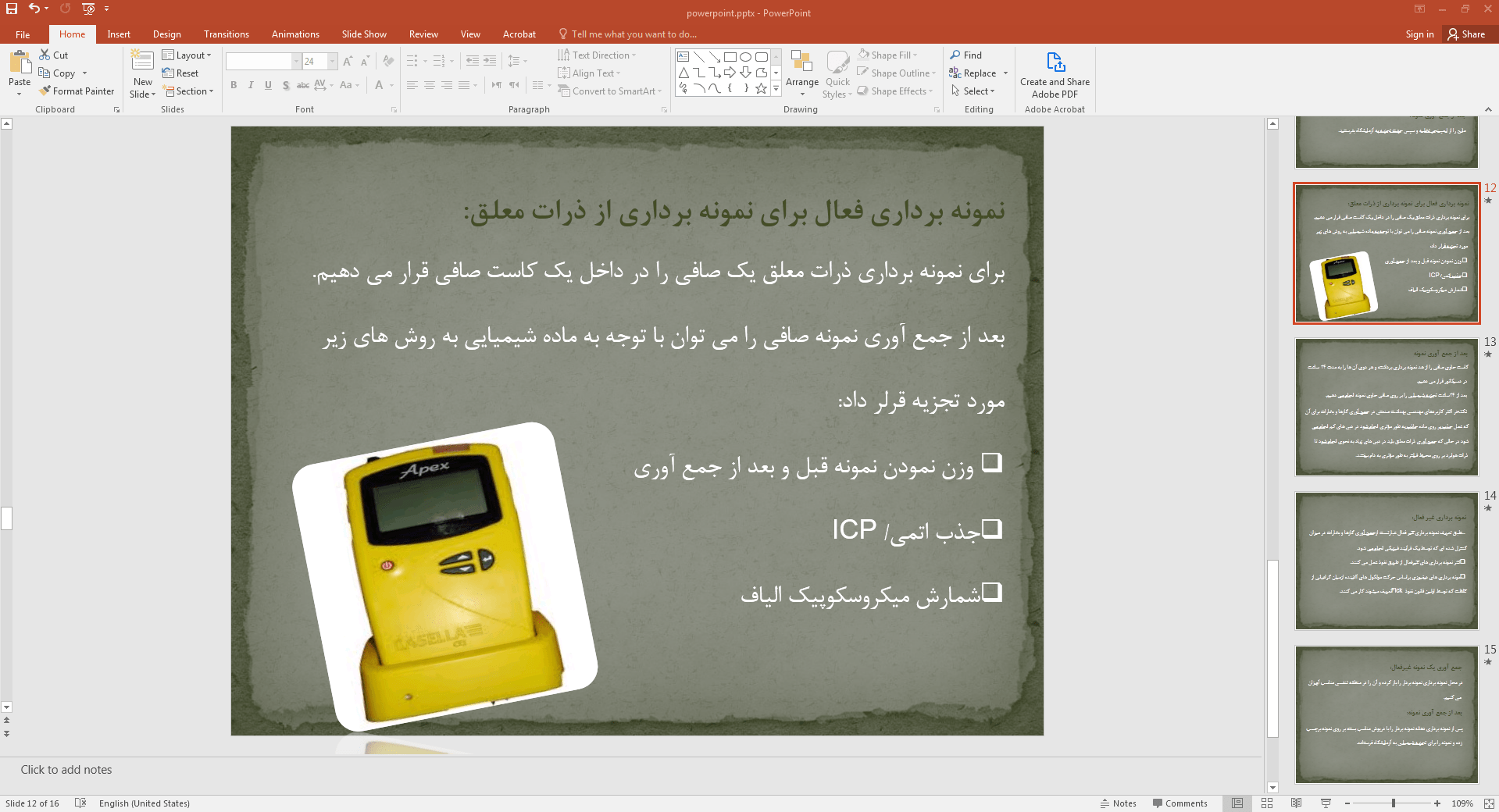Activate the Format Painter
Screen dimensions: 1499x812
[77, 91]
